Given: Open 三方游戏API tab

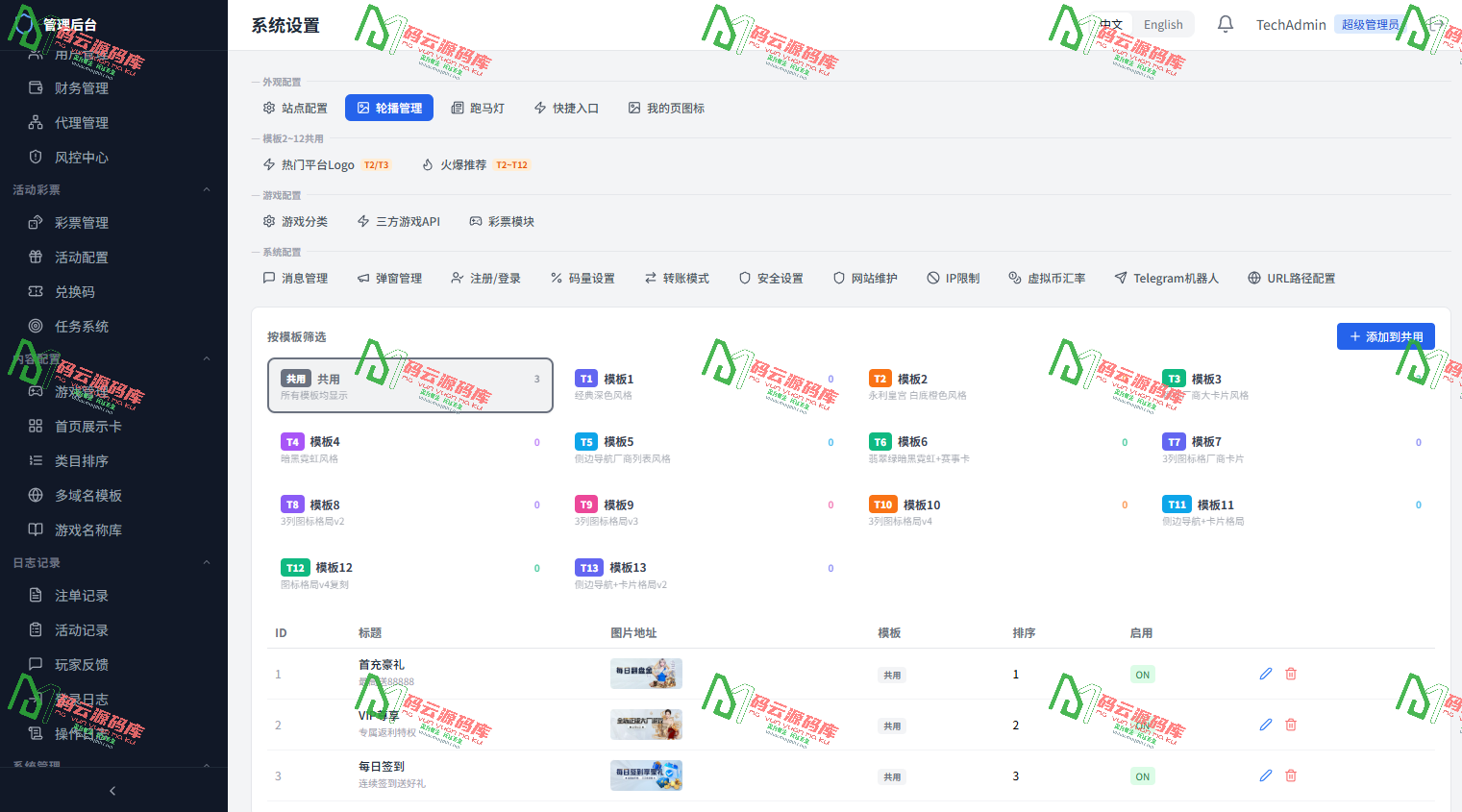Looking at the screenshot, I should [398, 221].
